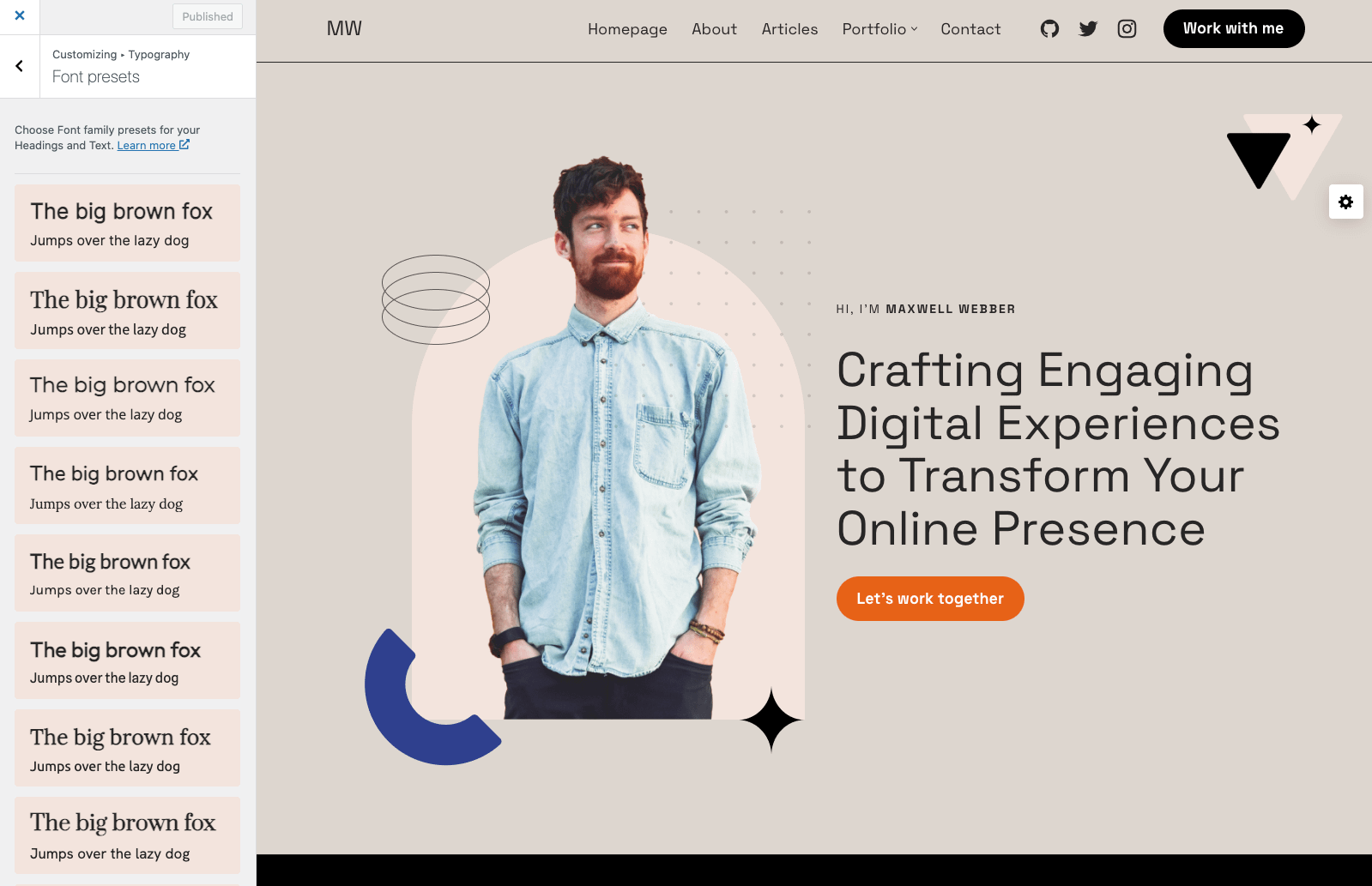The image size is (1372, 886).
Task: Click the Let's work together button
Action: pos(930,599)
